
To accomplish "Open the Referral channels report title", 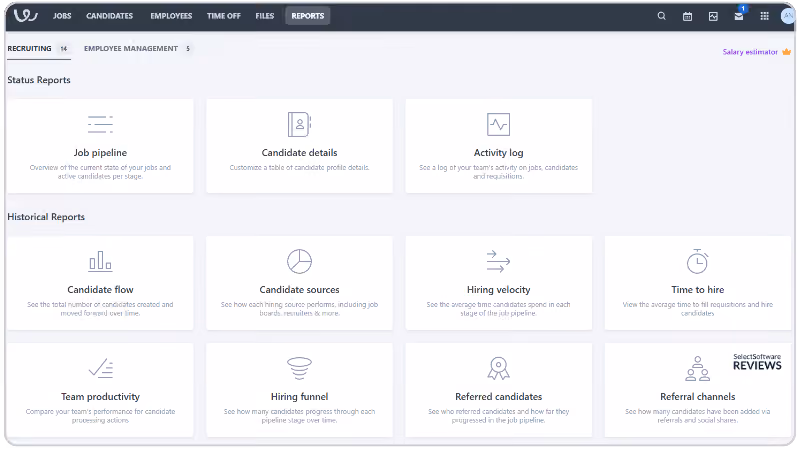I will [697, 396].
